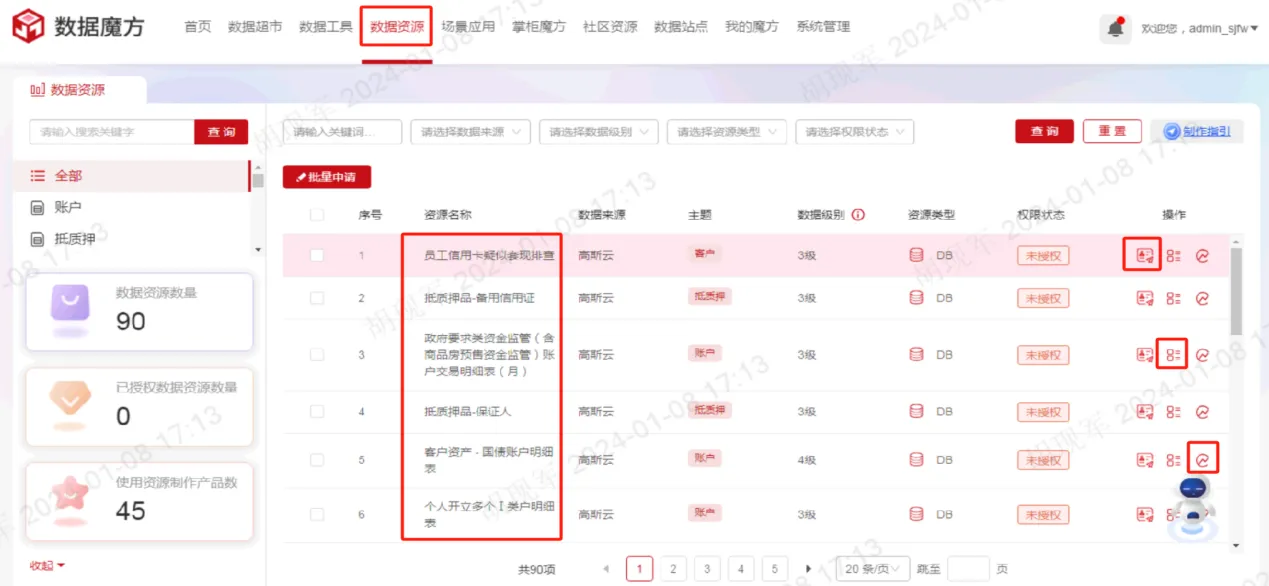Click the details list icon for row 5

[1174, 460]
